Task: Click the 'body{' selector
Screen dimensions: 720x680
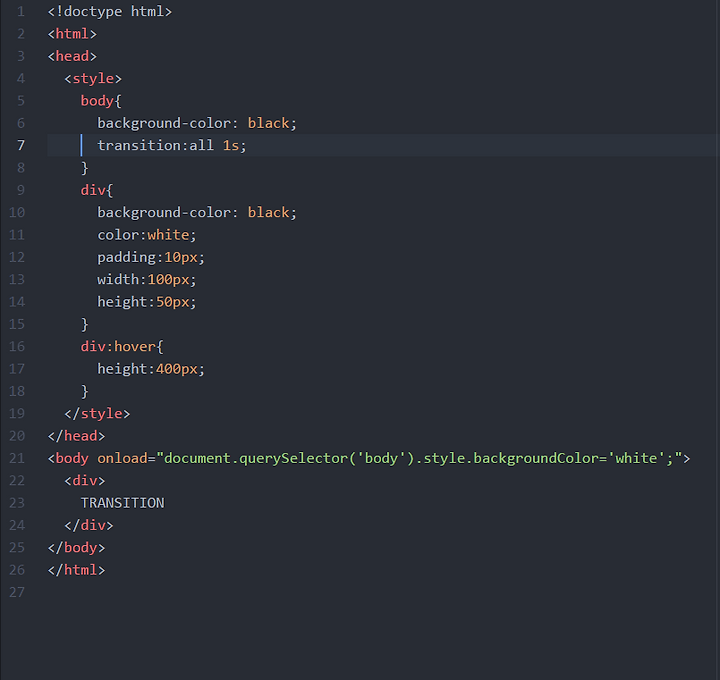Action: pos(101,101)
